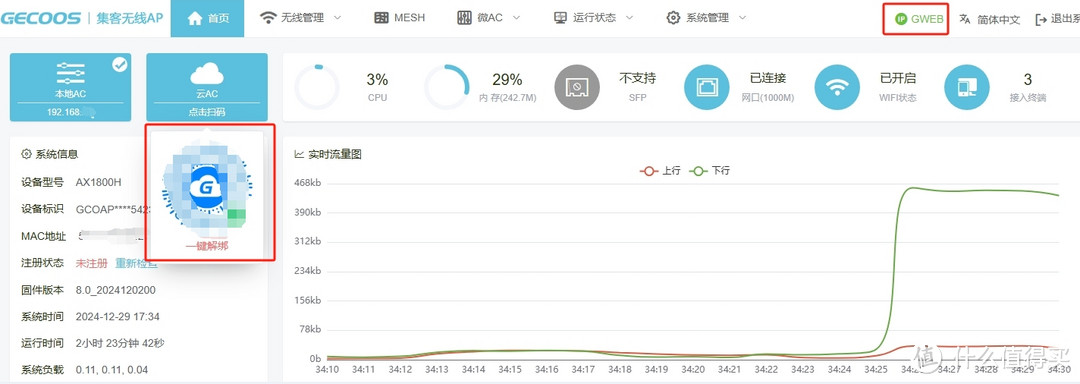Open the MESH menu item
The image size is (1080, 384).
coord(399,19)
